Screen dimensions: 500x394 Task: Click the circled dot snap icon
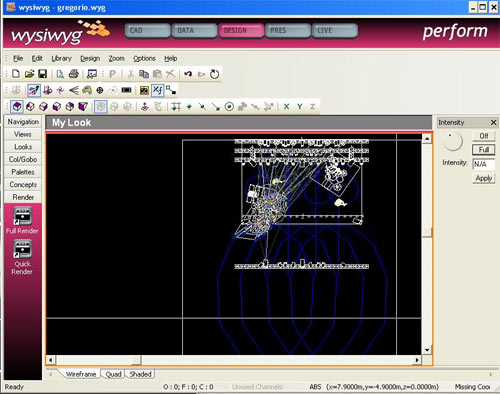tap(229, 107)
